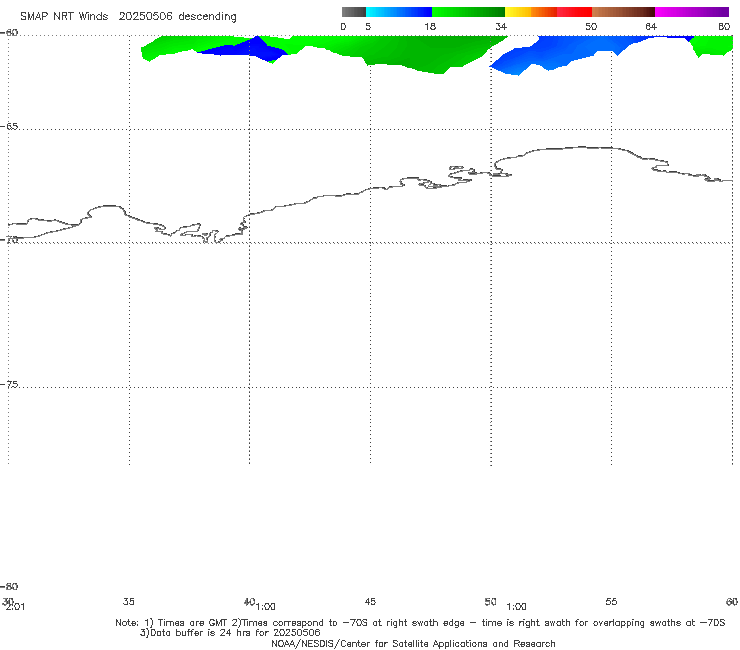Click the "3)Data buffer is 24 hrs" note line

(230, 633)
